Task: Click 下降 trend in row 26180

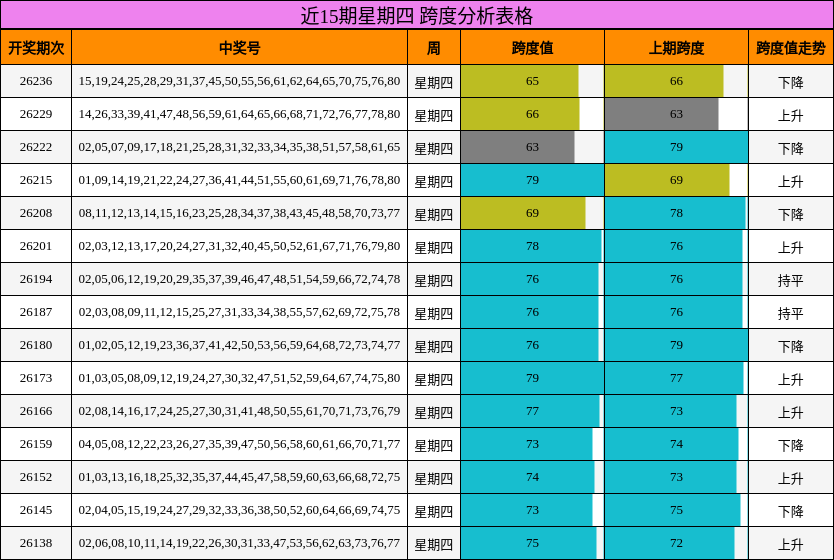Action: click(x=791, y=346)
